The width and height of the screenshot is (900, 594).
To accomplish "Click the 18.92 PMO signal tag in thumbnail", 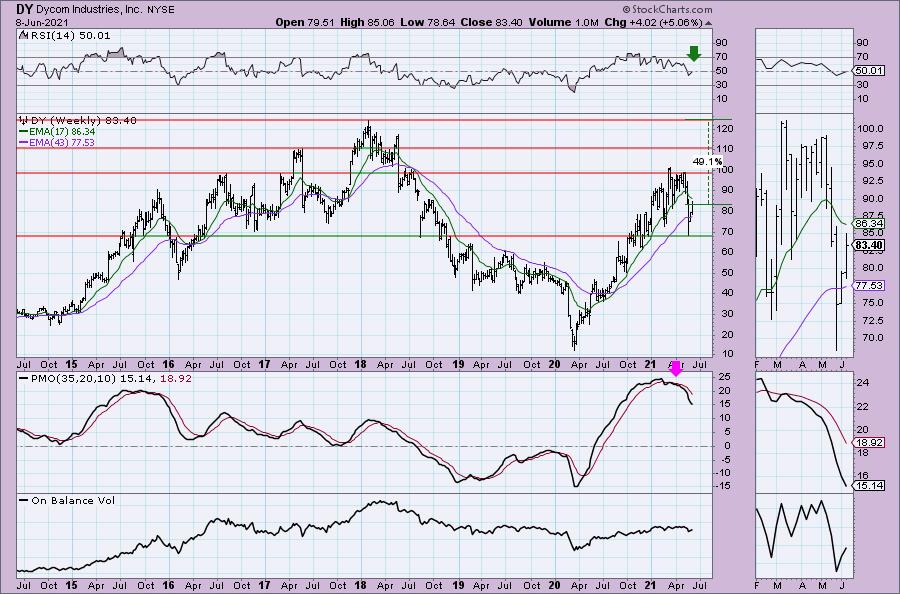I will (x=869, y=442).
